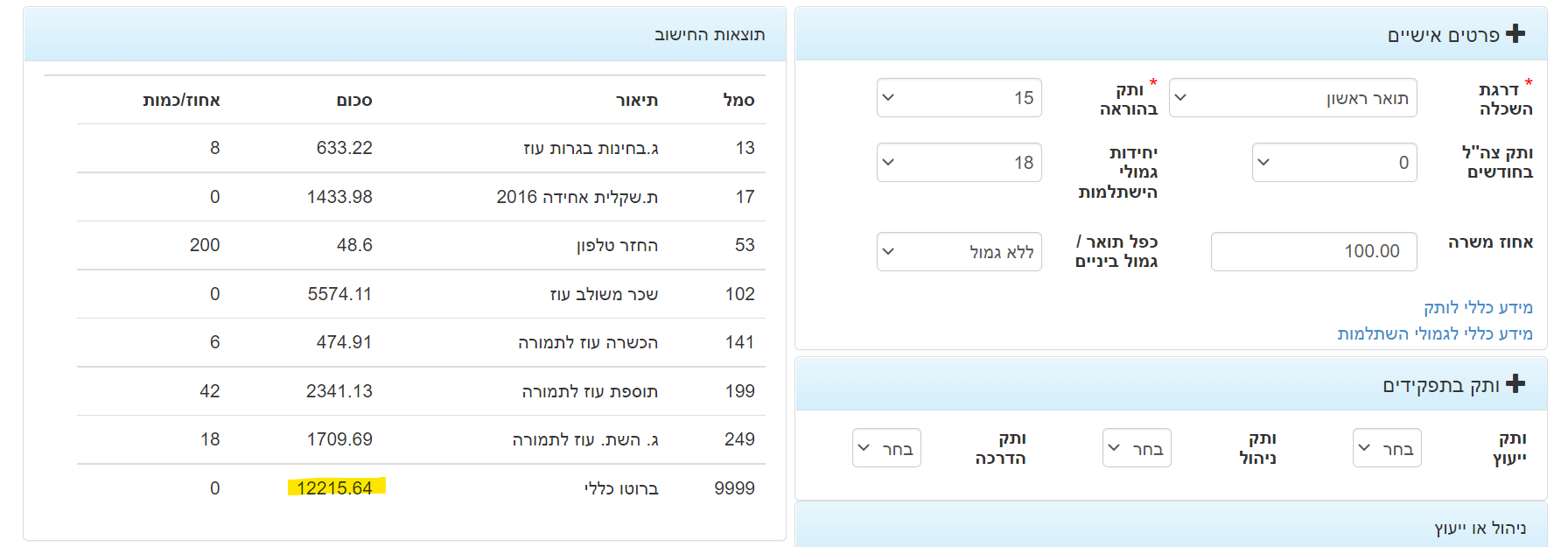The width and height of the screenshot is (1568, 547).
Task: Open the ותק בהוראה dropdown set to 15
Action: coord(959,98)
